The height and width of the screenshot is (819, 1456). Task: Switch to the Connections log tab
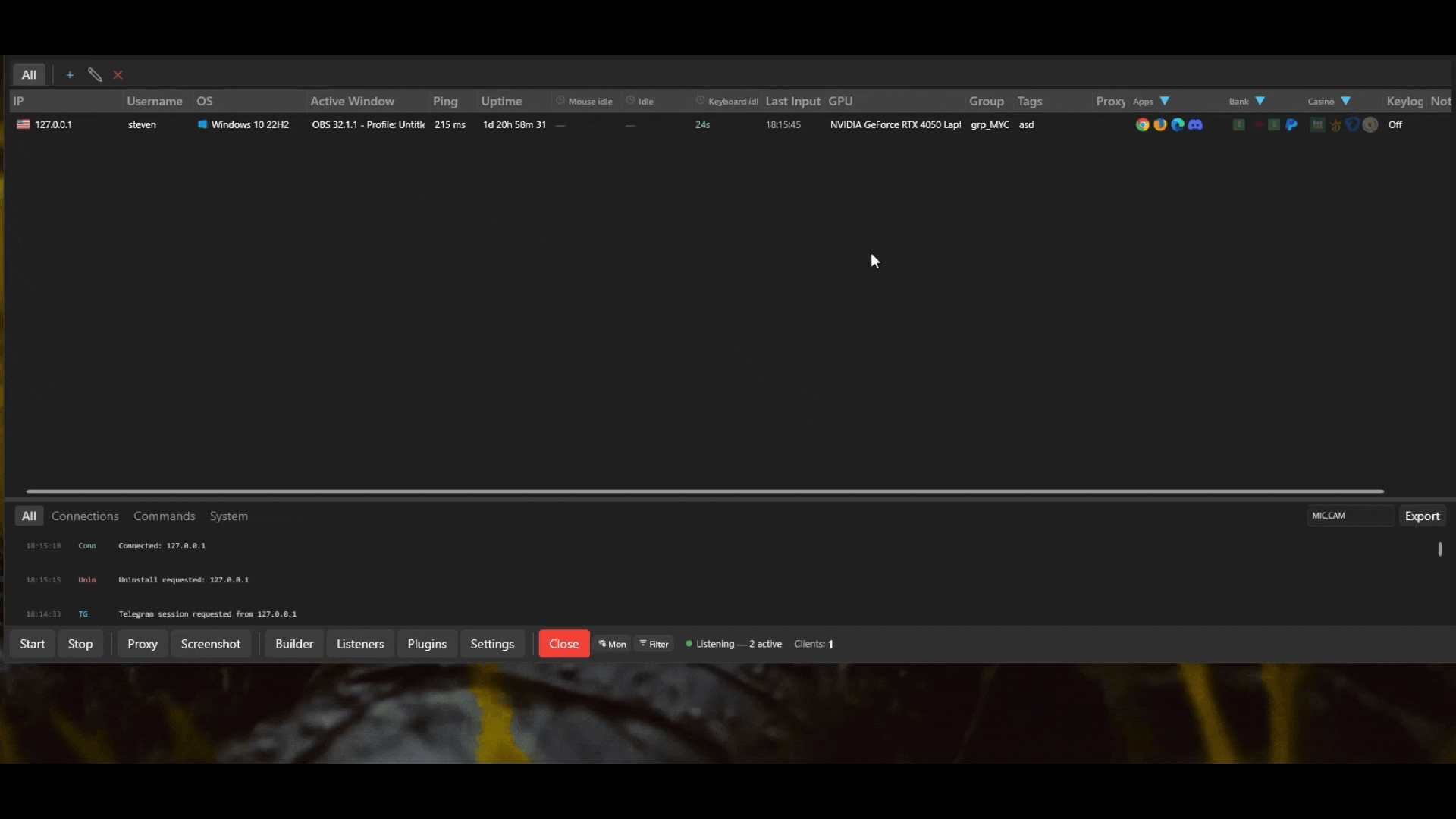point(85,516)
